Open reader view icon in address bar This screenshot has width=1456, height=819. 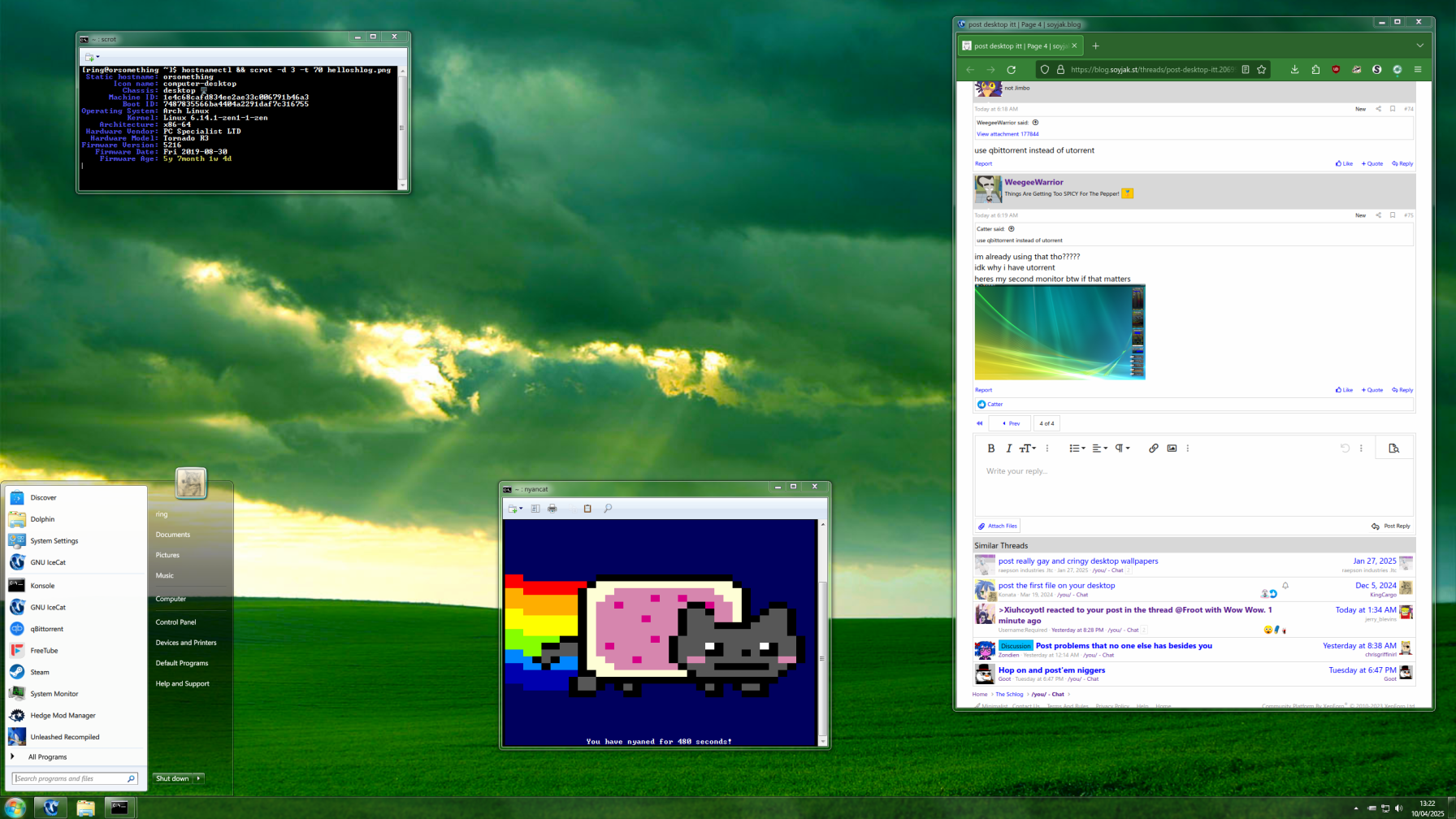click(1246, 70)
